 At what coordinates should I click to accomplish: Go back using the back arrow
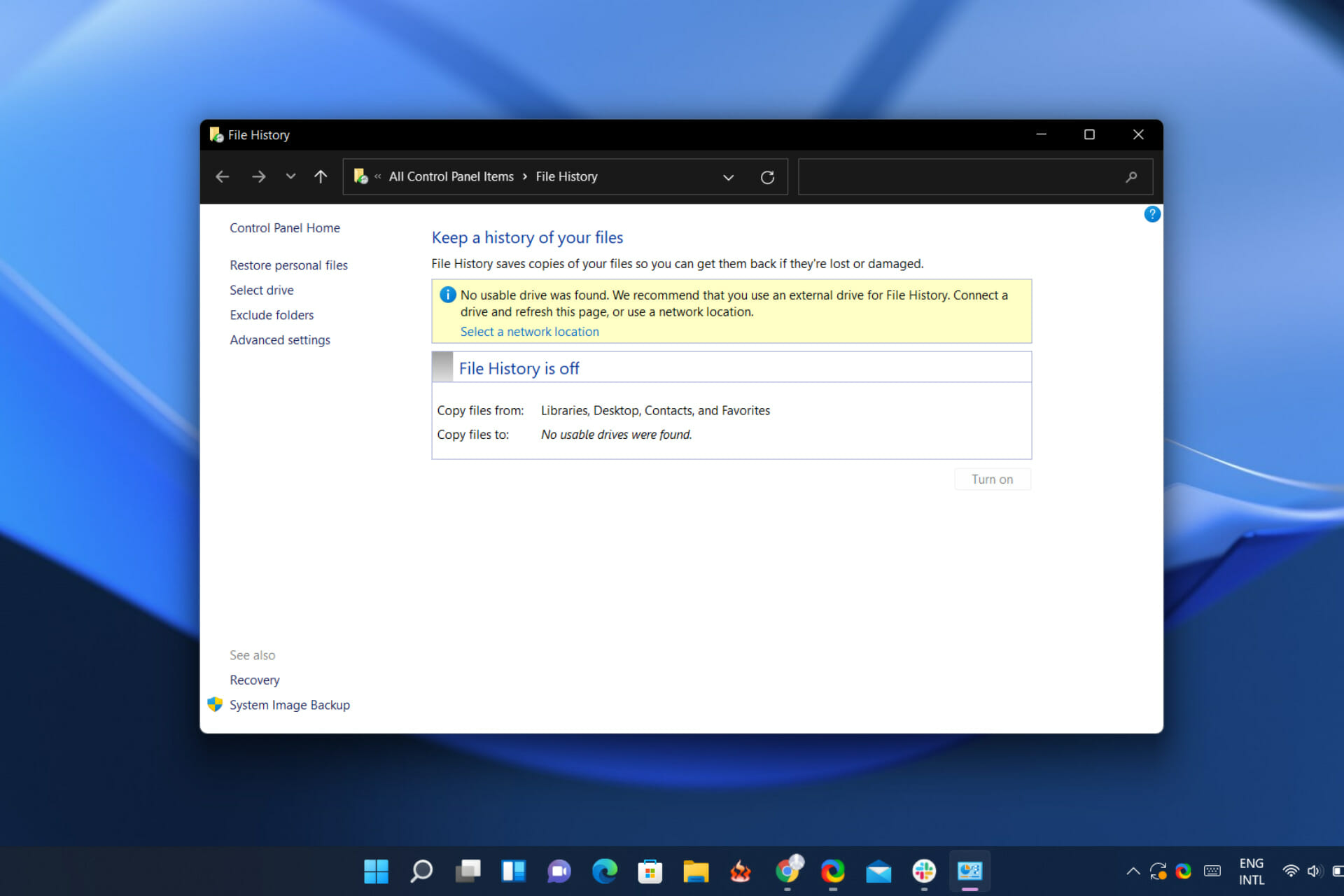(x=222, y=177)
